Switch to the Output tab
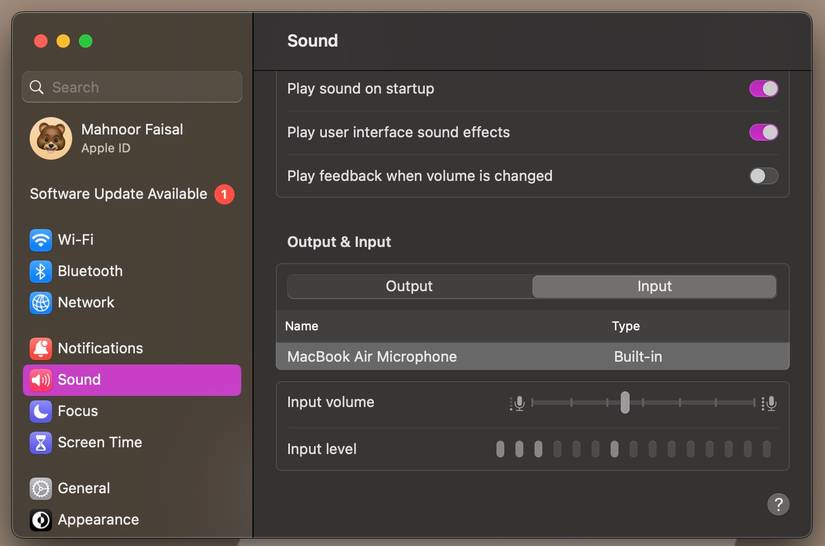This screenshot has width=825, height=546. pos(409,286)
